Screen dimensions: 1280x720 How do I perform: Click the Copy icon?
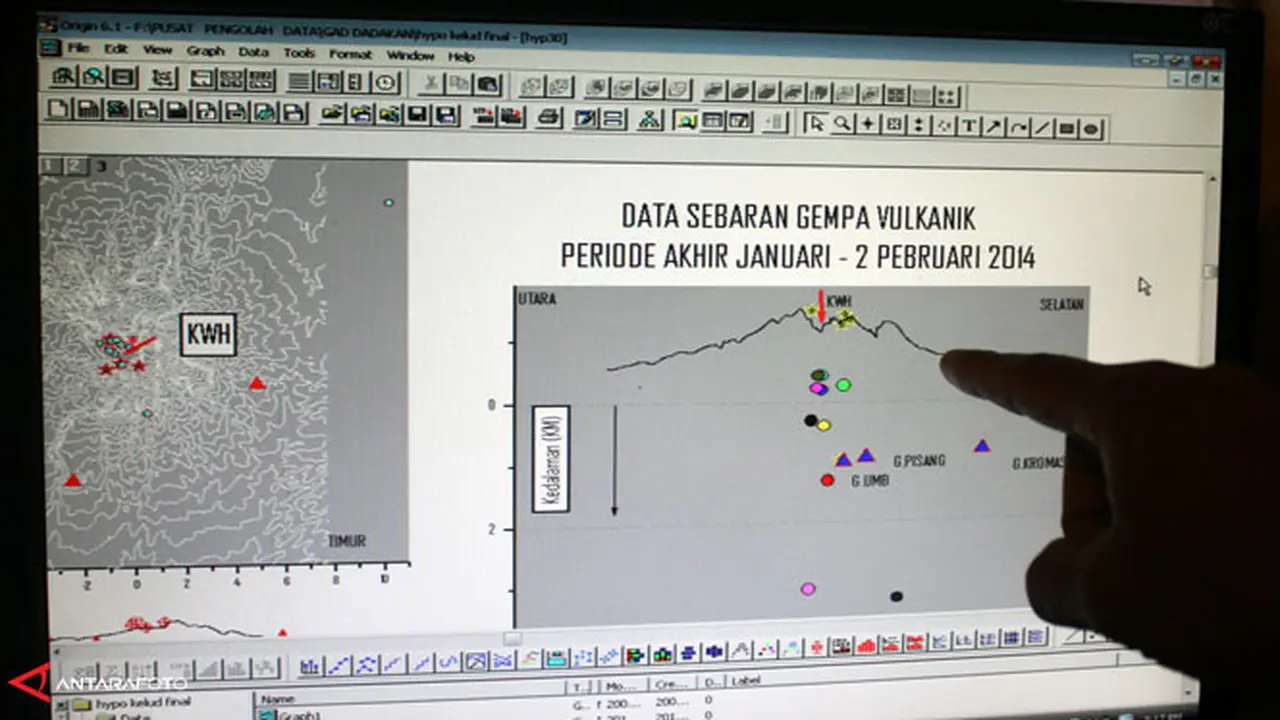point(459,85)
